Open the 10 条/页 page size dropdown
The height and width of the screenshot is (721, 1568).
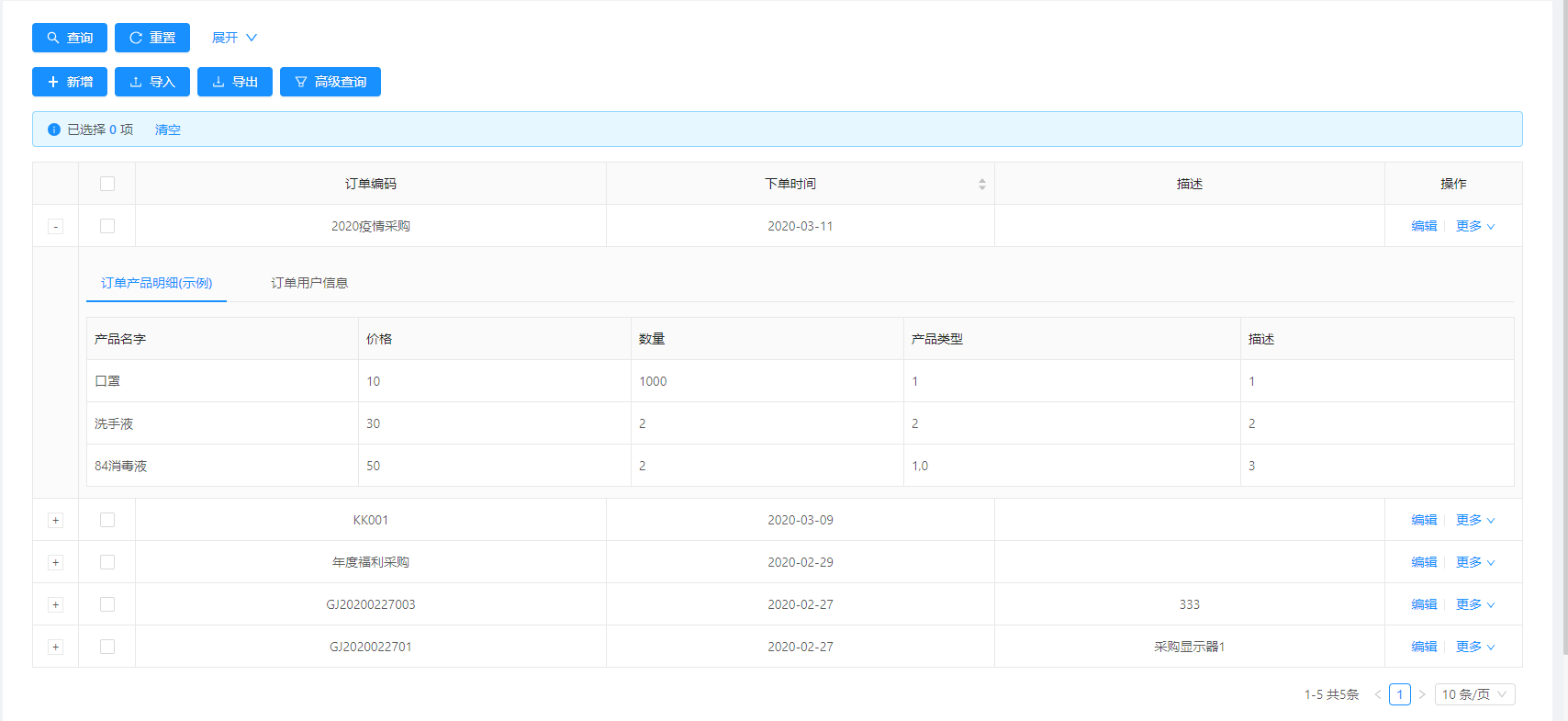(x=1474, y=694)
